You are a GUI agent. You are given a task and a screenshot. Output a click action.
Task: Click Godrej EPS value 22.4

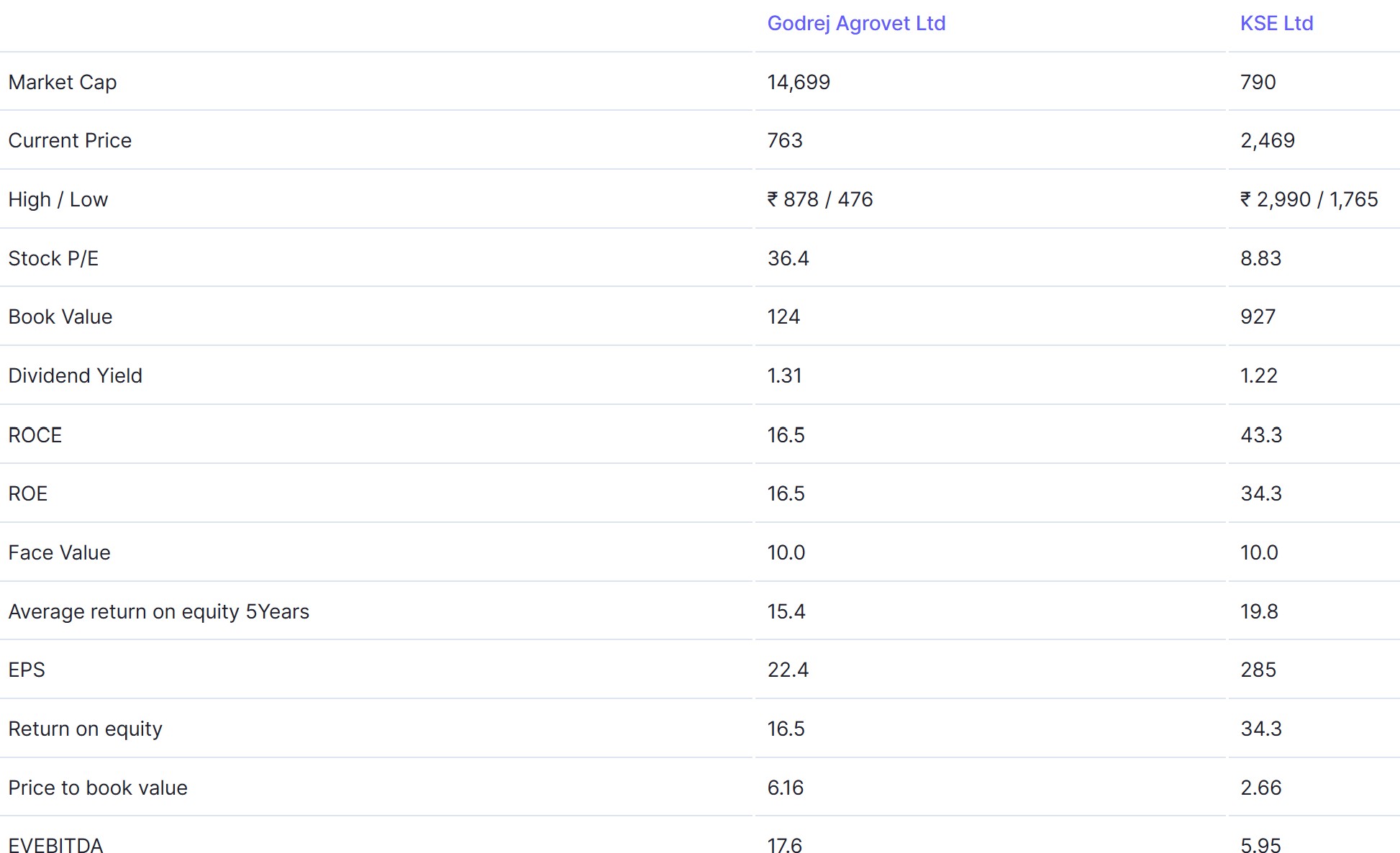[x=788, y=670]
